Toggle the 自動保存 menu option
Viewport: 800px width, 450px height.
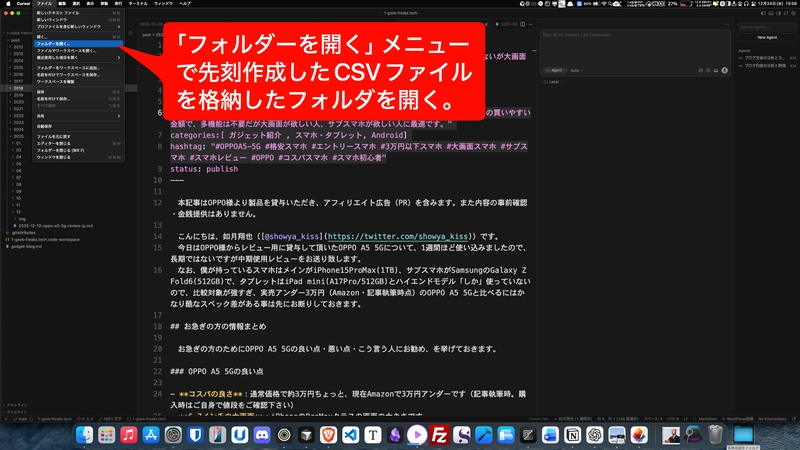(78, 126)
